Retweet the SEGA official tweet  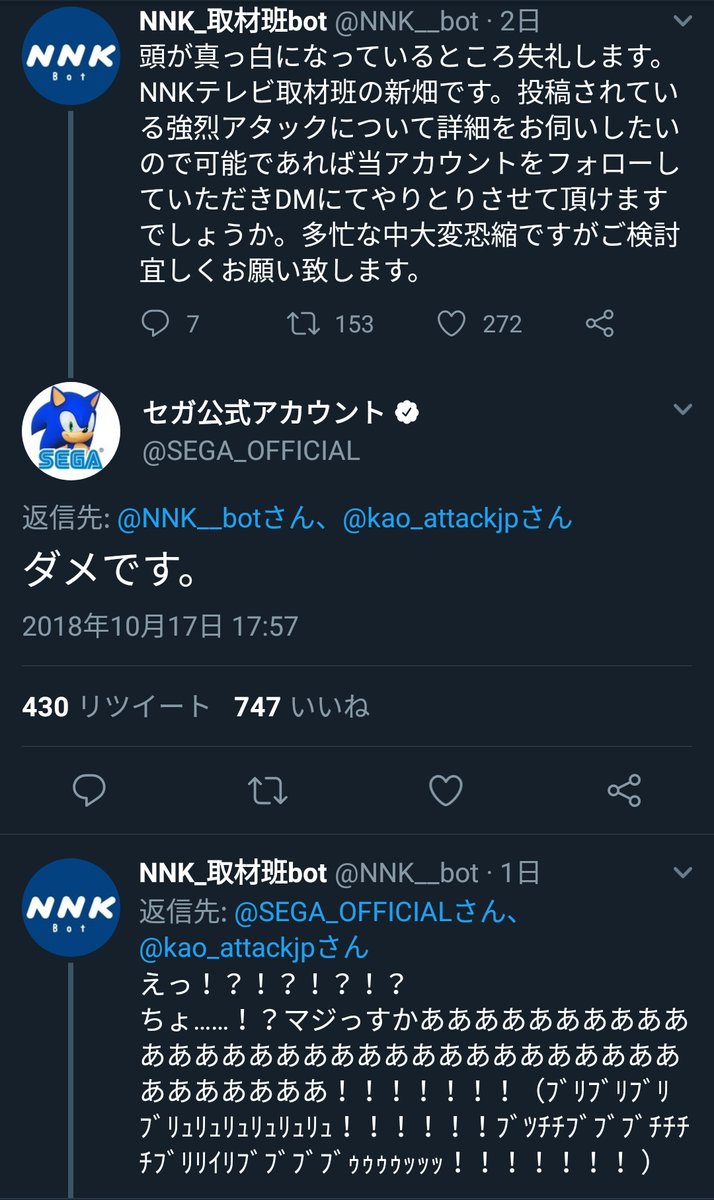[x=267, y=792]
